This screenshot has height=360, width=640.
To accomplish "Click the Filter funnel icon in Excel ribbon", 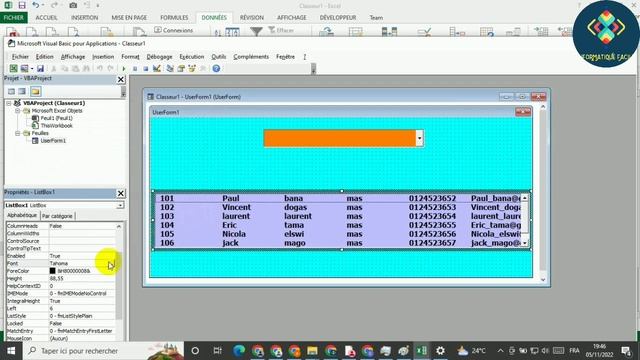I will click(x=256, y=31).
